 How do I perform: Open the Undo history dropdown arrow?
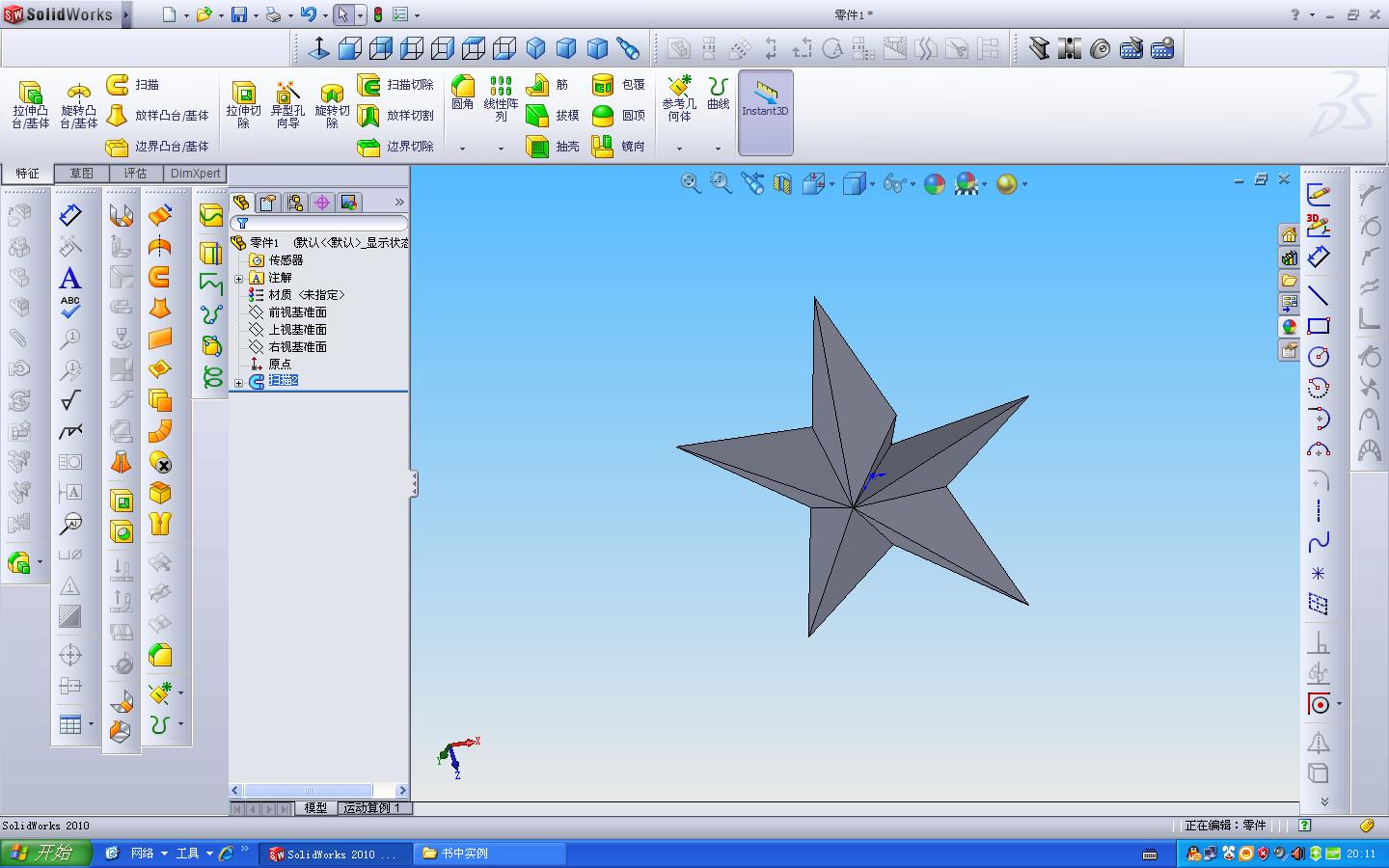(325, 15)
